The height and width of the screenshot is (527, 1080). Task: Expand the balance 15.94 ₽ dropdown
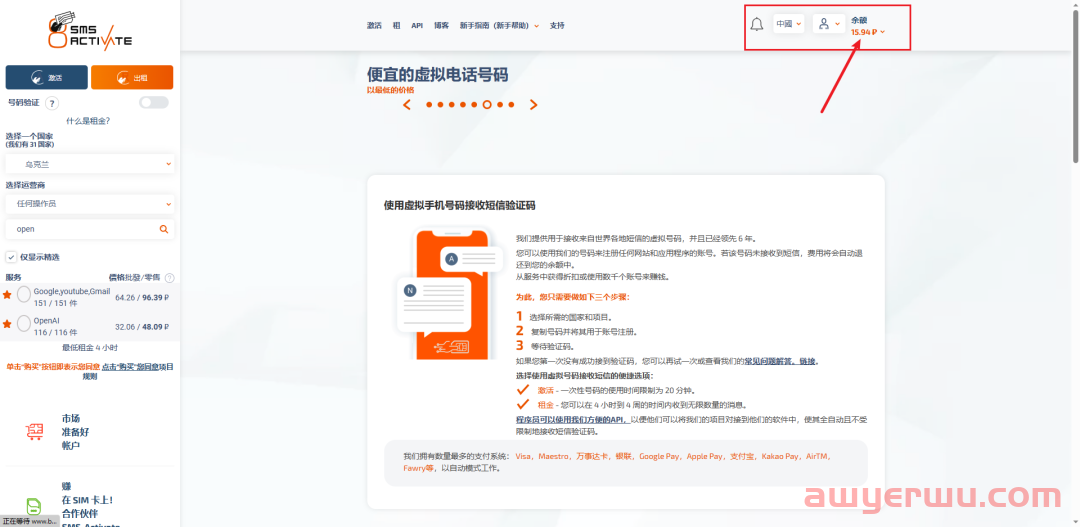point(868,32)
